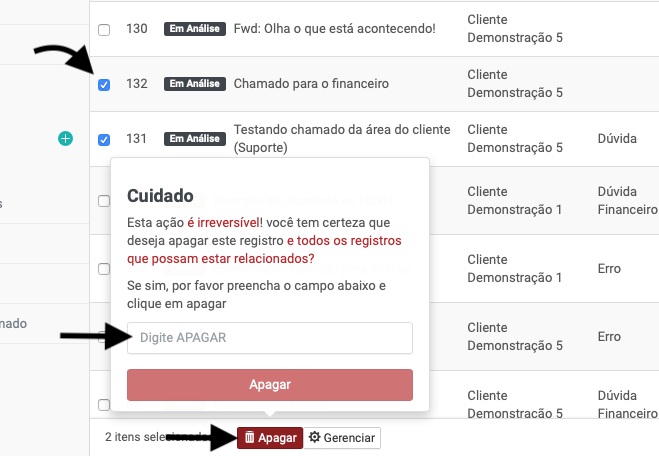The width and height of the screenshot is (659, 456).
Task: Open the Gerenciar options button
Action: (x=342, y=438)
